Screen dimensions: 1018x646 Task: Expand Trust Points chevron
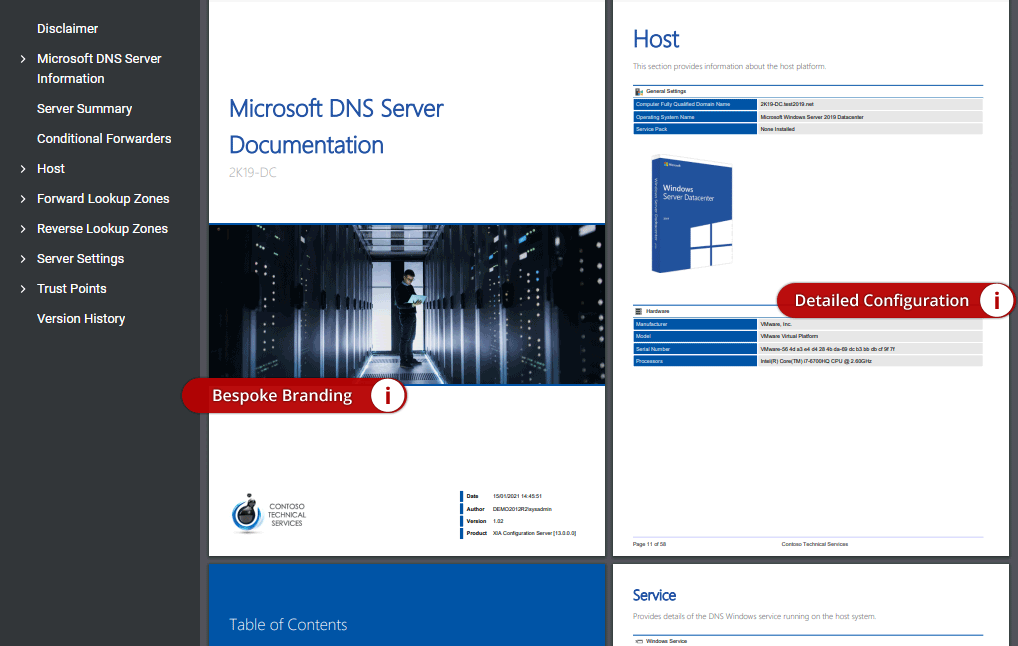pos(23,288)
